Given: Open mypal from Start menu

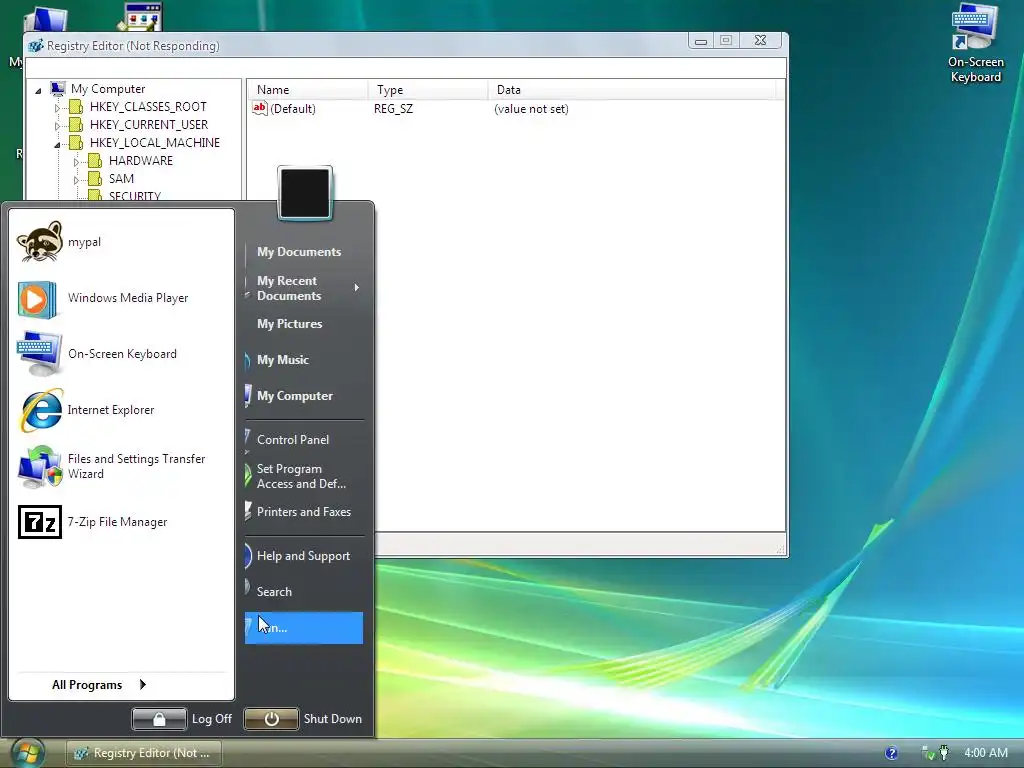Looking at the screenshot, I should 121,242.
